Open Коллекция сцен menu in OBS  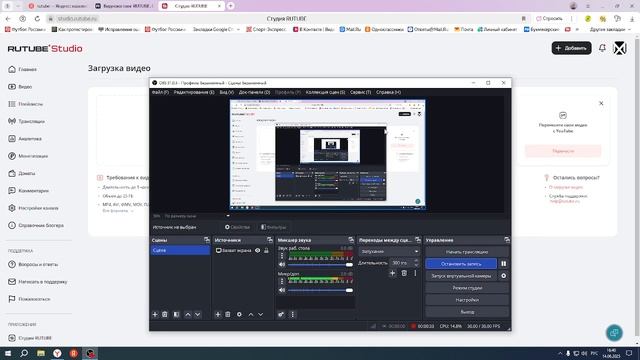[325, 92]
